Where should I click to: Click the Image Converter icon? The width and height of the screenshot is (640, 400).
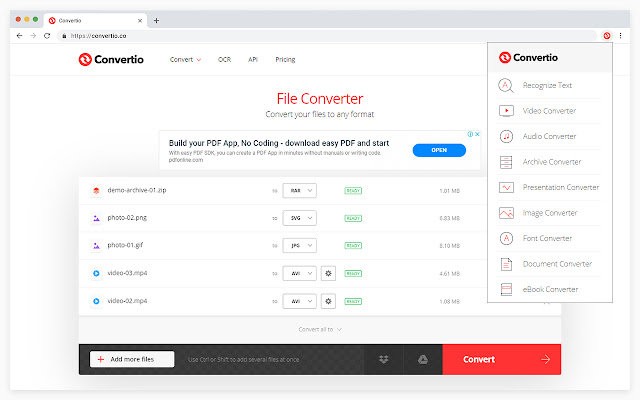tap(506, 213)
